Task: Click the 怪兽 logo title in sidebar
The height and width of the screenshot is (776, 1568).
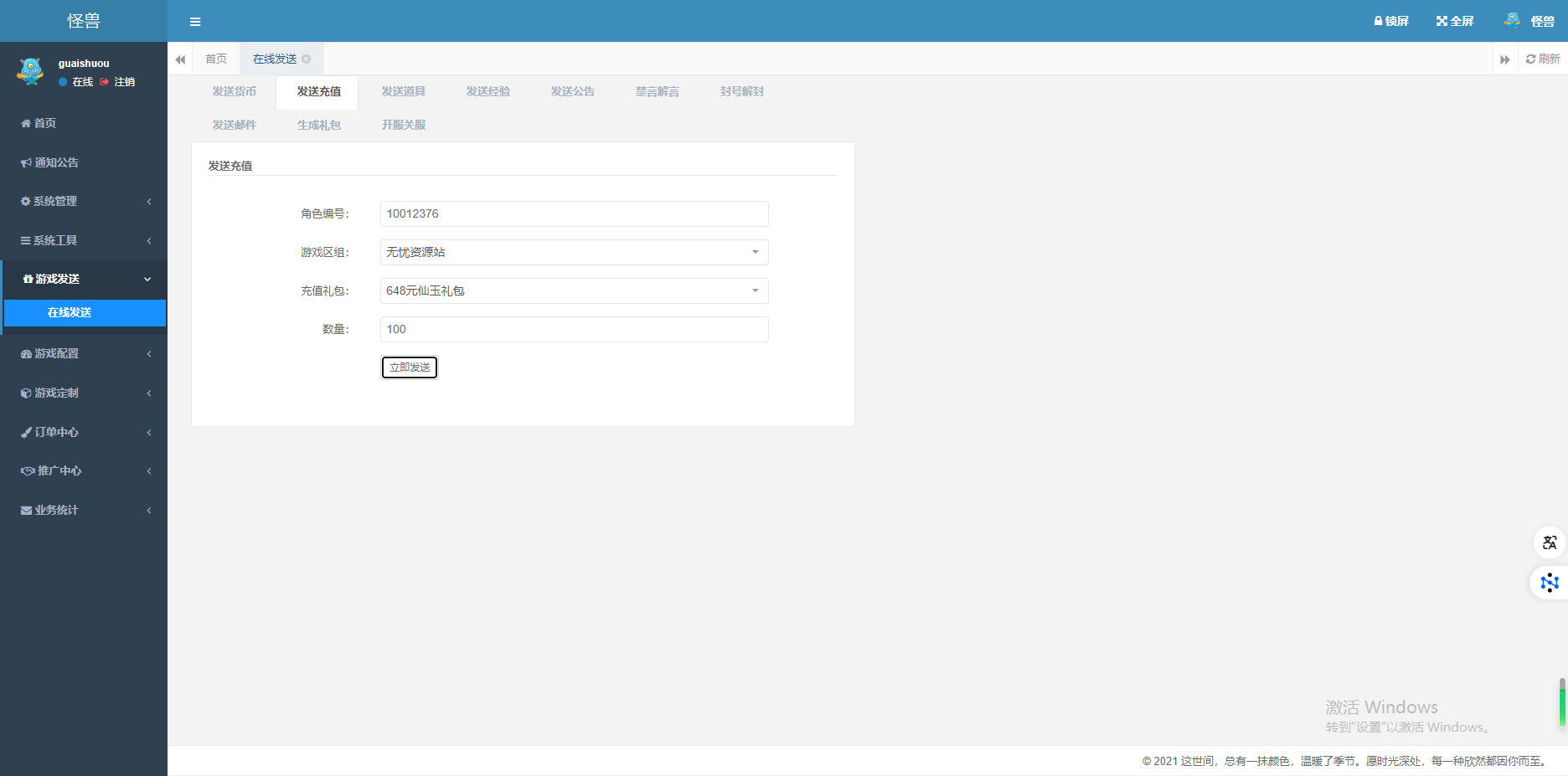Action: 84,21
